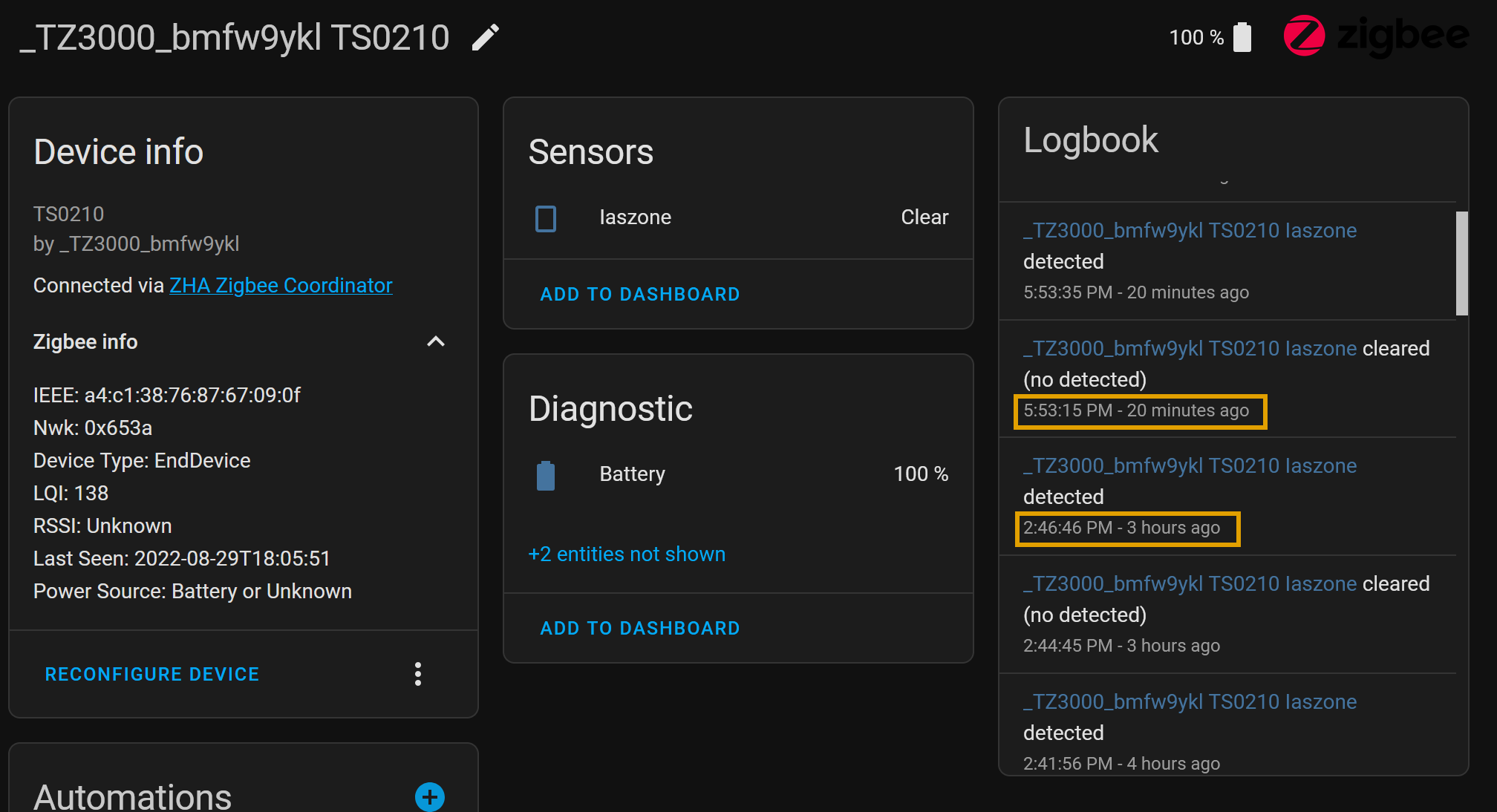Click the battery icon next to 100%
This screenshot has width=1497, height=812.
pyautogui.click(x=1242, y=36)
